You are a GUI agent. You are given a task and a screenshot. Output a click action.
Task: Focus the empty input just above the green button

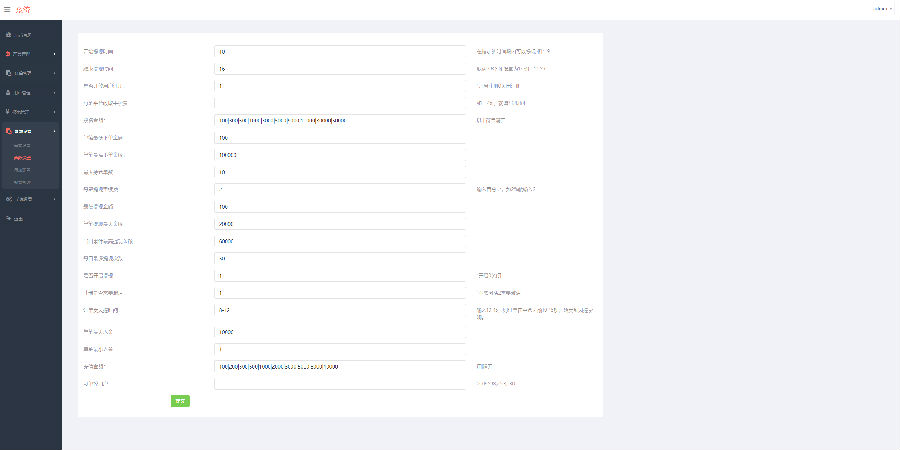click(340, 383)
